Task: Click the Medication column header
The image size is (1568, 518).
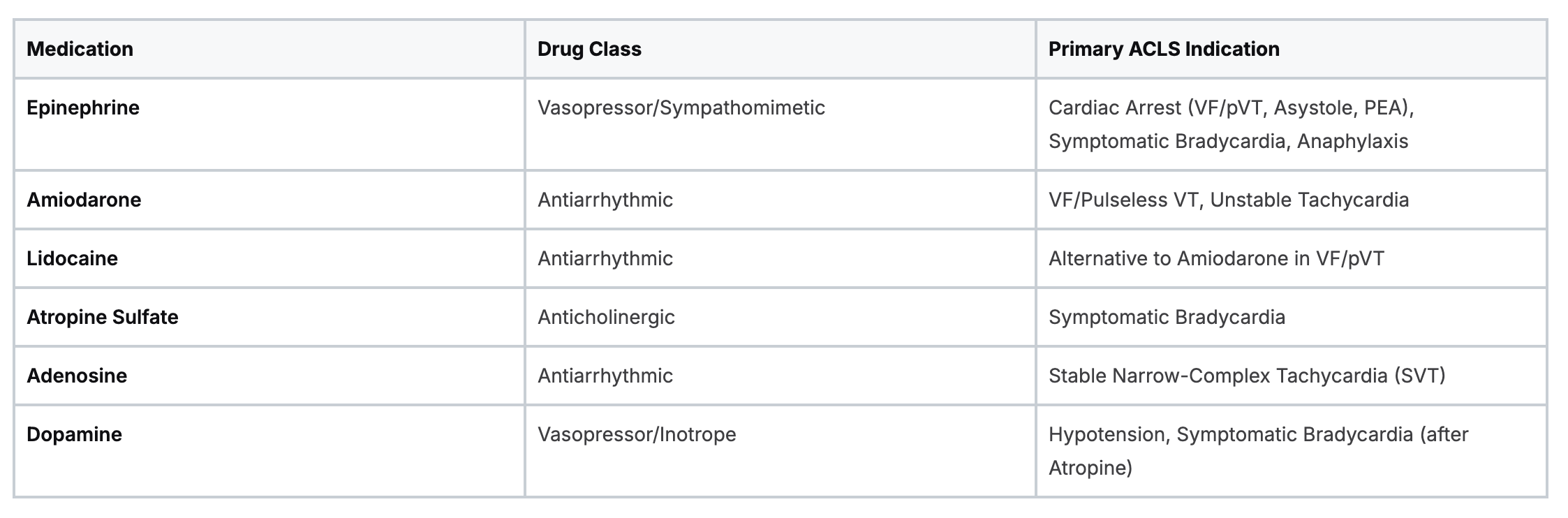Action: click(80, 49)
